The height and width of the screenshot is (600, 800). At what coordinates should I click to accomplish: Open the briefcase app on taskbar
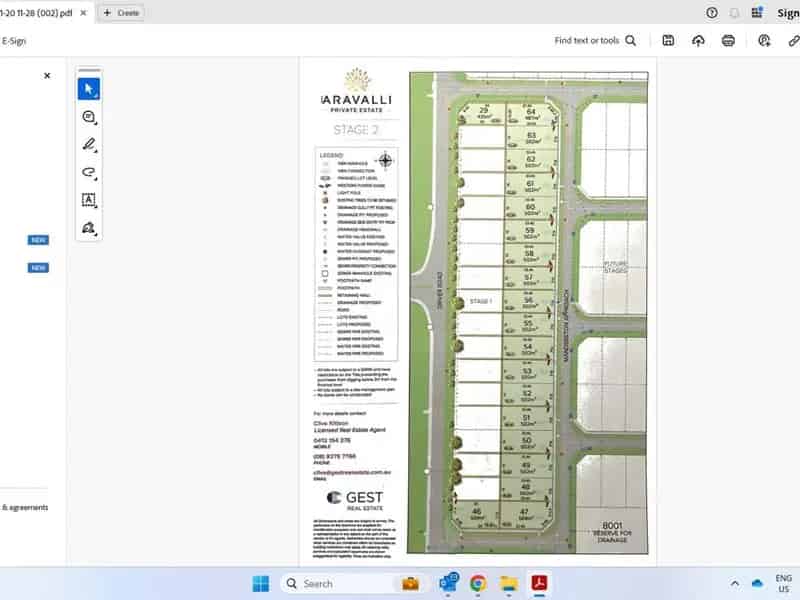click(410, 583)
